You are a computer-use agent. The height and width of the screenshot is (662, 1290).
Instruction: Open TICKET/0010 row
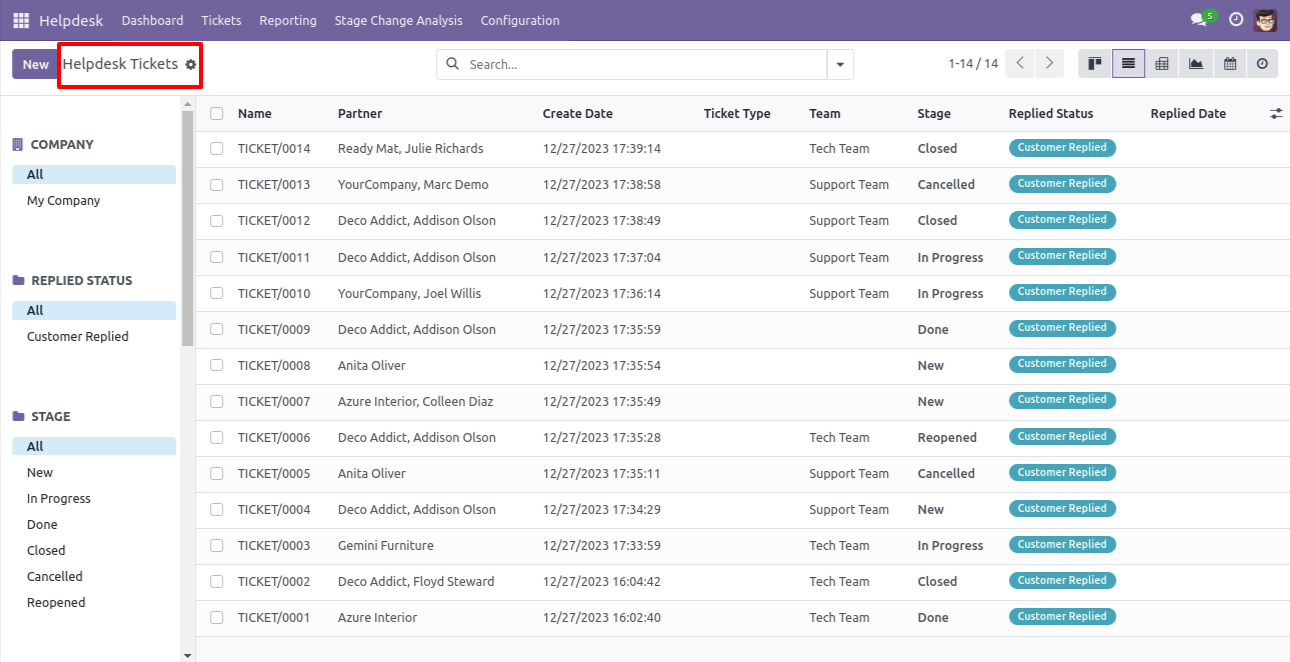point(743,293)
